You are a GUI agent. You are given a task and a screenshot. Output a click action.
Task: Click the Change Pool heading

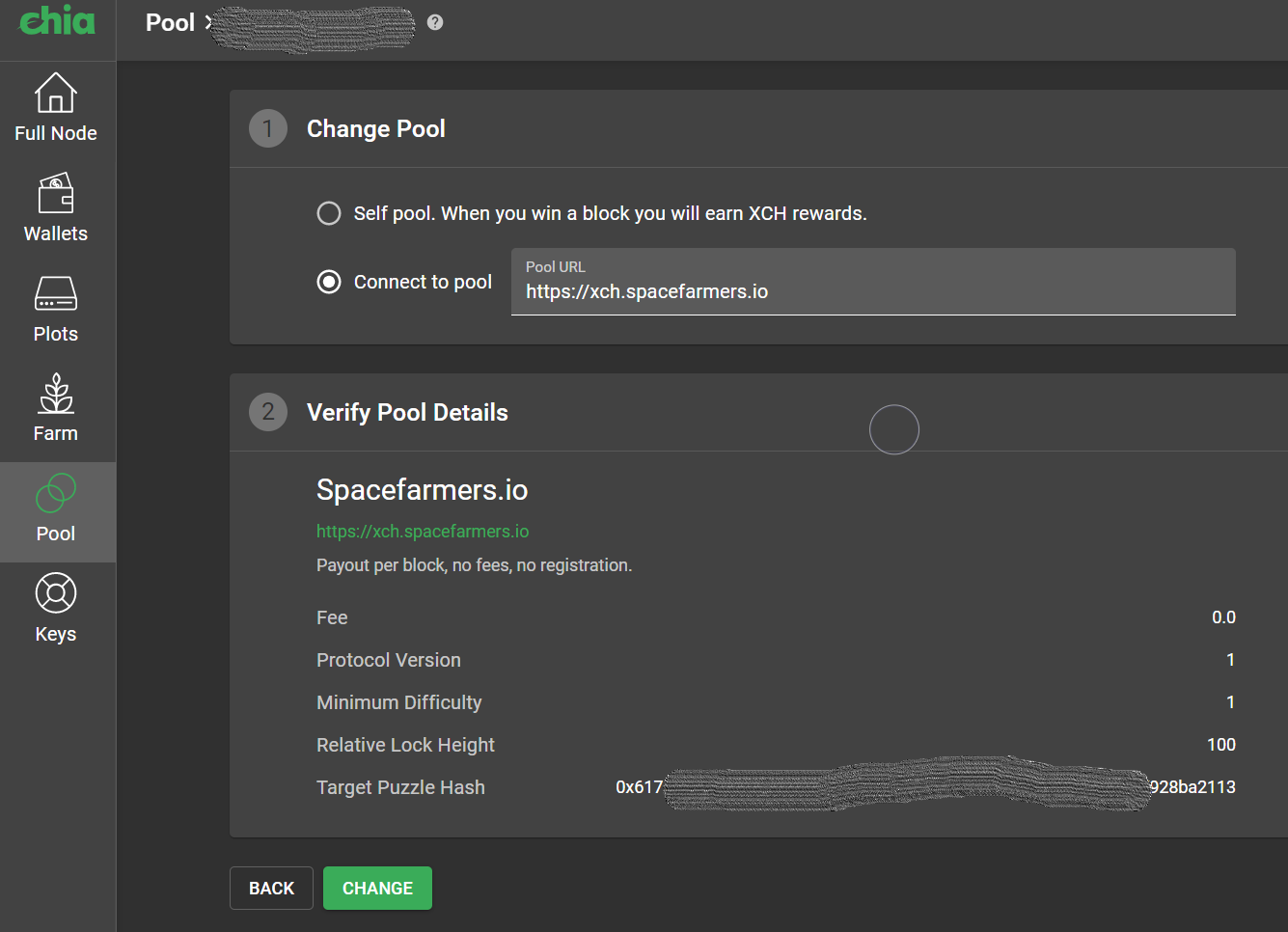click(x=376, y=128)
